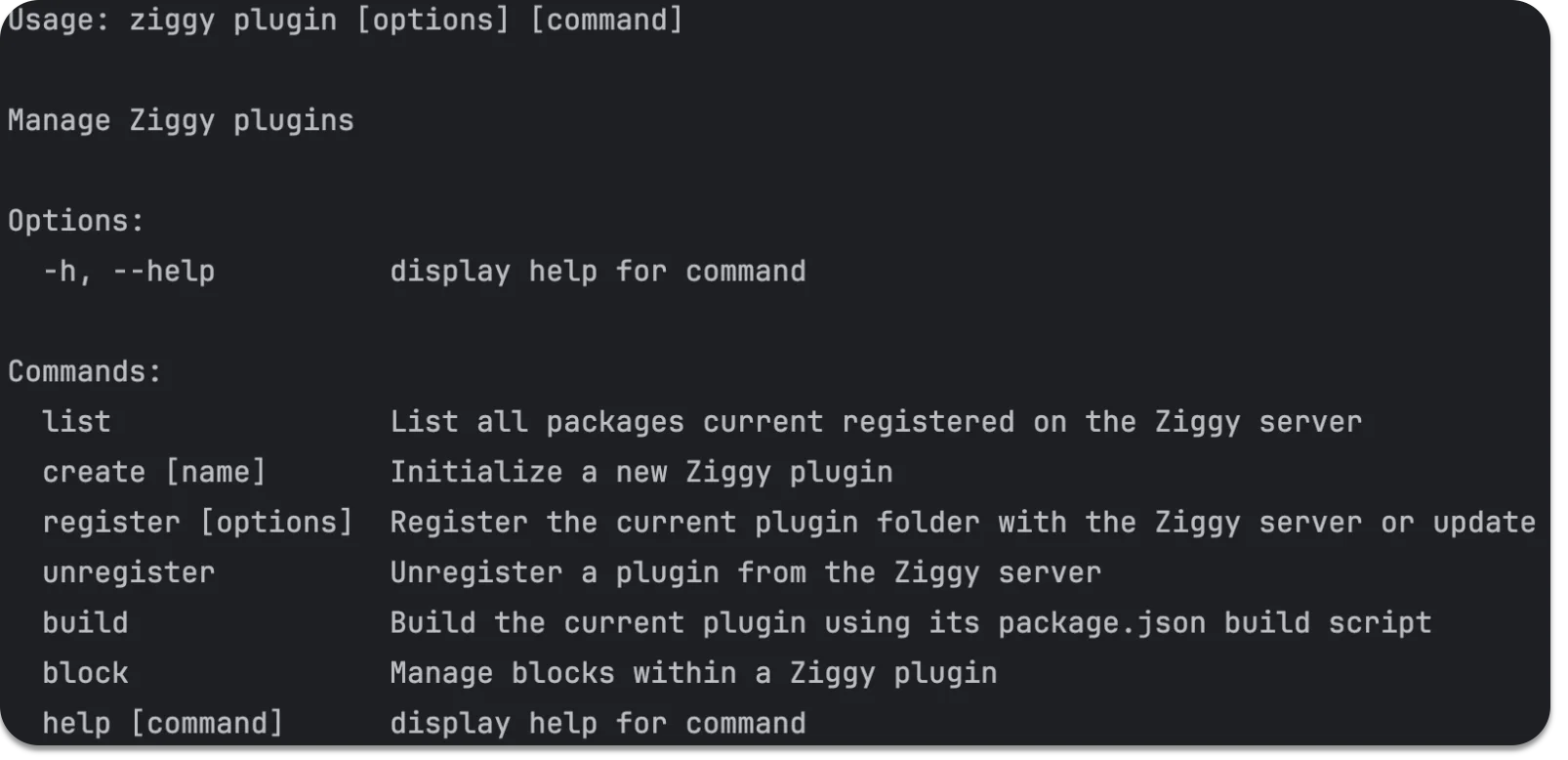Click the 'Options:' heading
Viewport: 1568px width, 760px height.
click(76, 222)
